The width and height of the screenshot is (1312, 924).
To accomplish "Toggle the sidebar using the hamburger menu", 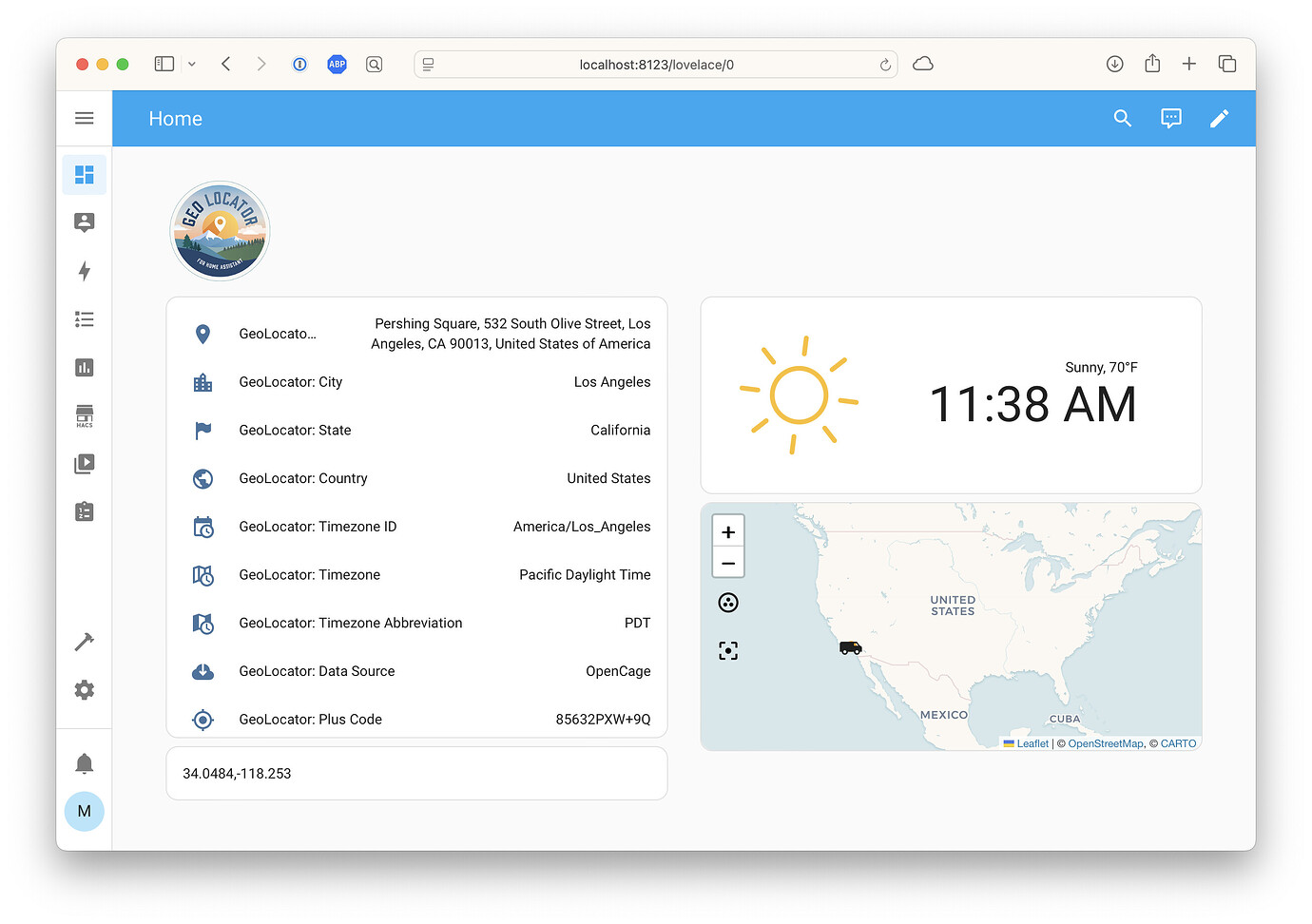I will pos(84,118).
